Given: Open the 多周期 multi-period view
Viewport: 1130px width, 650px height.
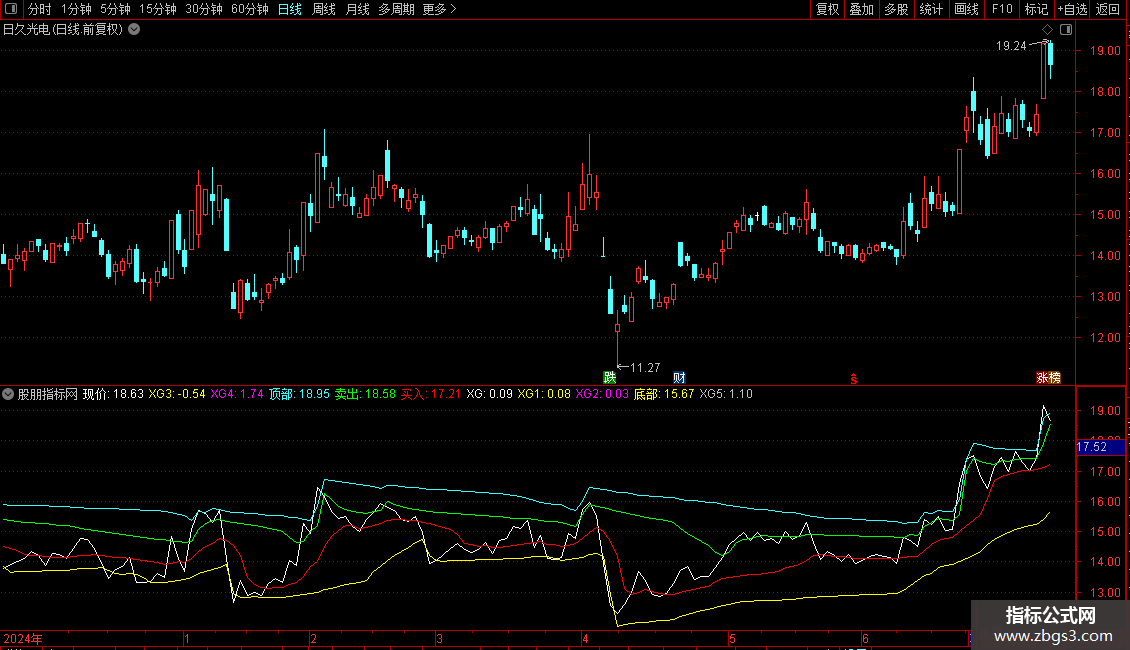Looking at the screenshot, I should click(x=396, y=9).
